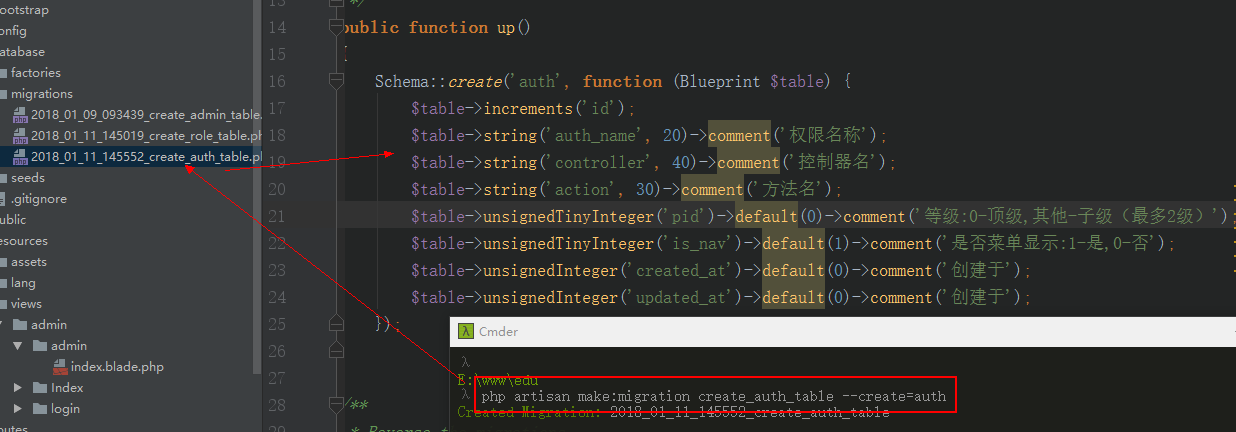Image resolution: width=1236 pixels, height=432 pixels.
Task: Click the views folder in project tree
Action: 26,304
